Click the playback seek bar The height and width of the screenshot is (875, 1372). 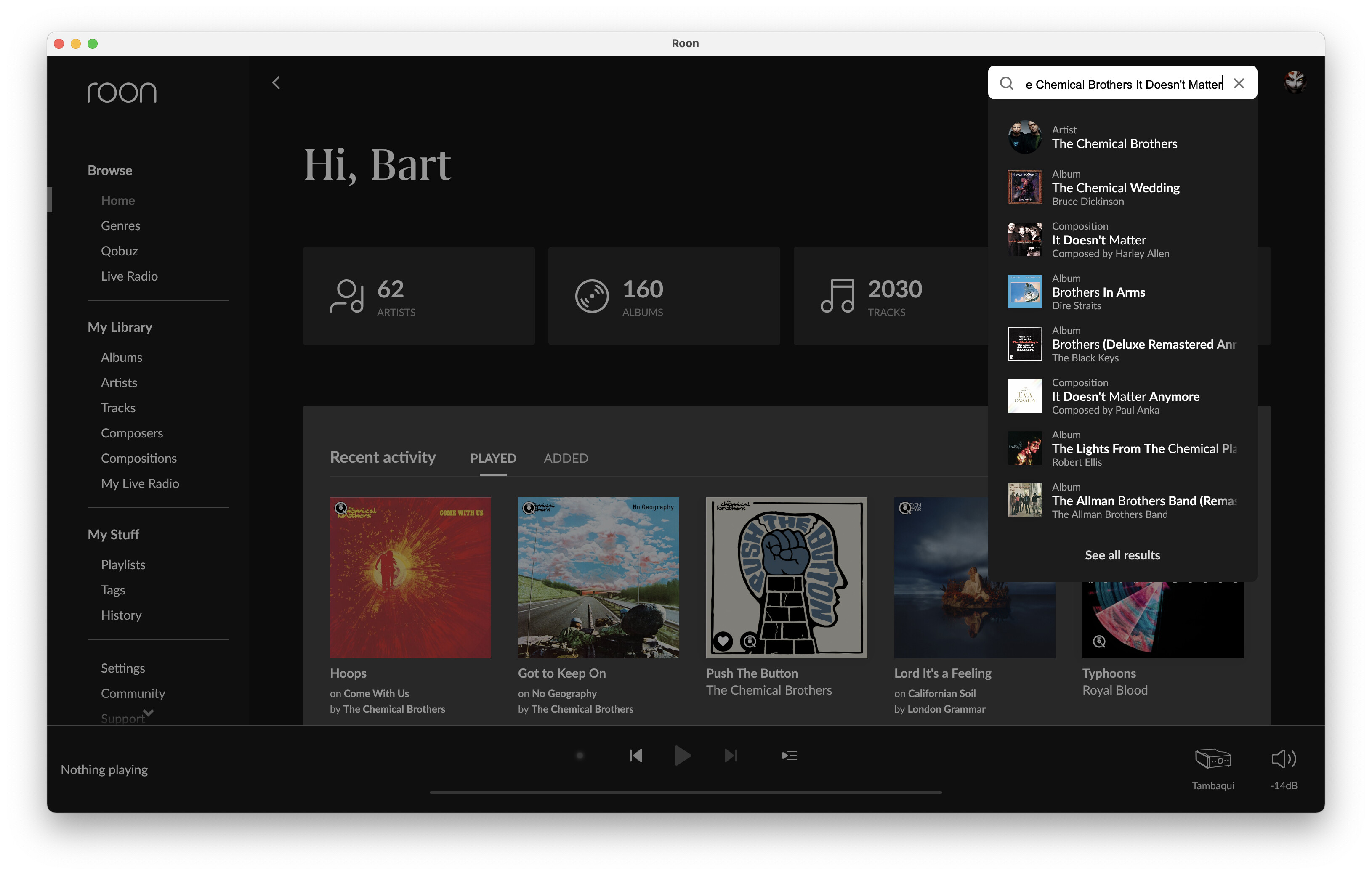coord(686,792)
